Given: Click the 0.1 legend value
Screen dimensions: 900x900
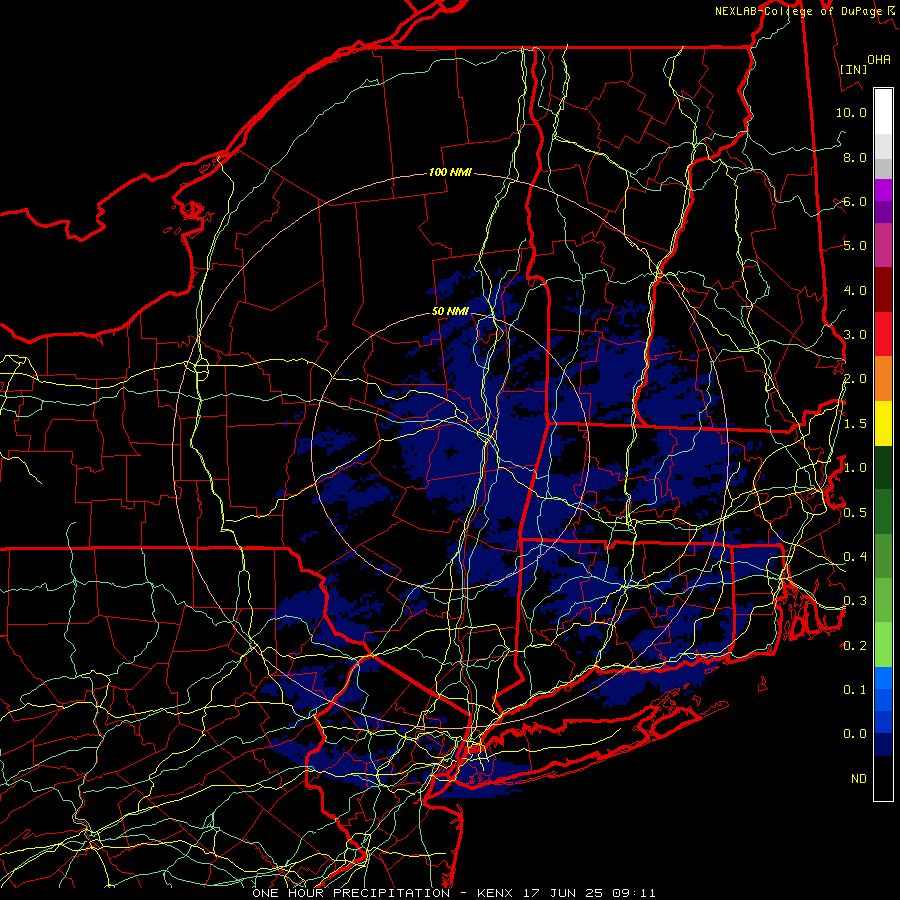Looking at the screenshot, I should 855,689.
